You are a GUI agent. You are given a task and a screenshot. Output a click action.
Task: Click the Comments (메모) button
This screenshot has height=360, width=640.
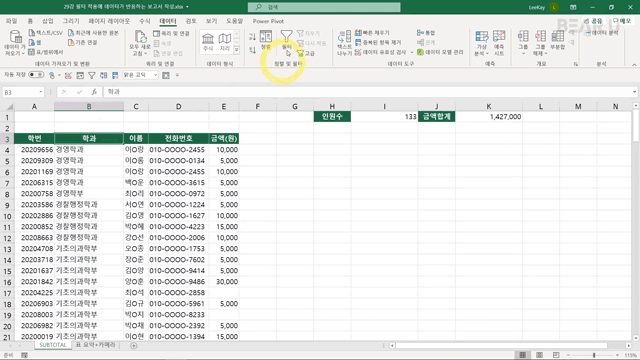point(621,21)
